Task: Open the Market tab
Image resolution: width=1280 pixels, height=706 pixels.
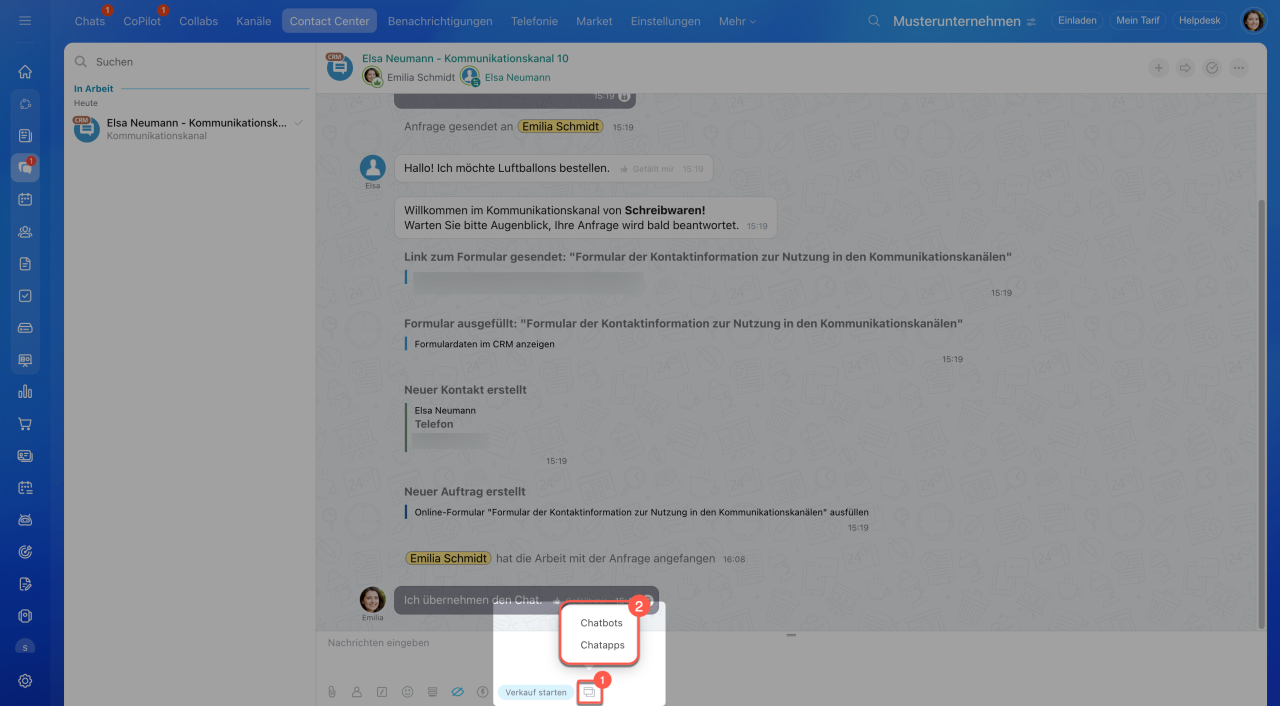Action: [x=594, y=21]
